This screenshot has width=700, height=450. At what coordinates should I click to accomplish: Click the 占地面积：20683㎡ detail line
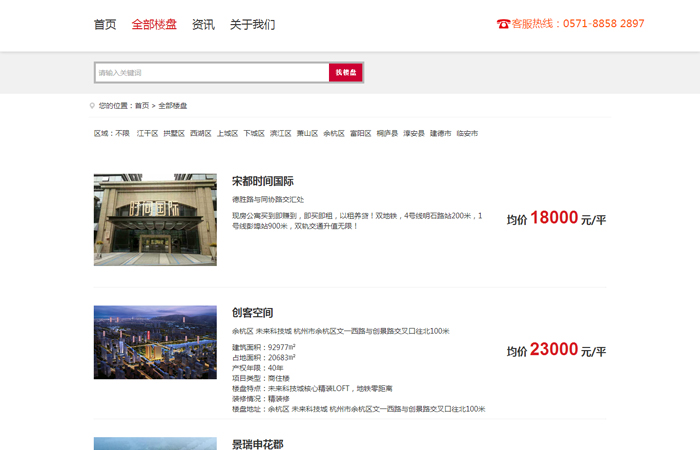tap(264, 358)
